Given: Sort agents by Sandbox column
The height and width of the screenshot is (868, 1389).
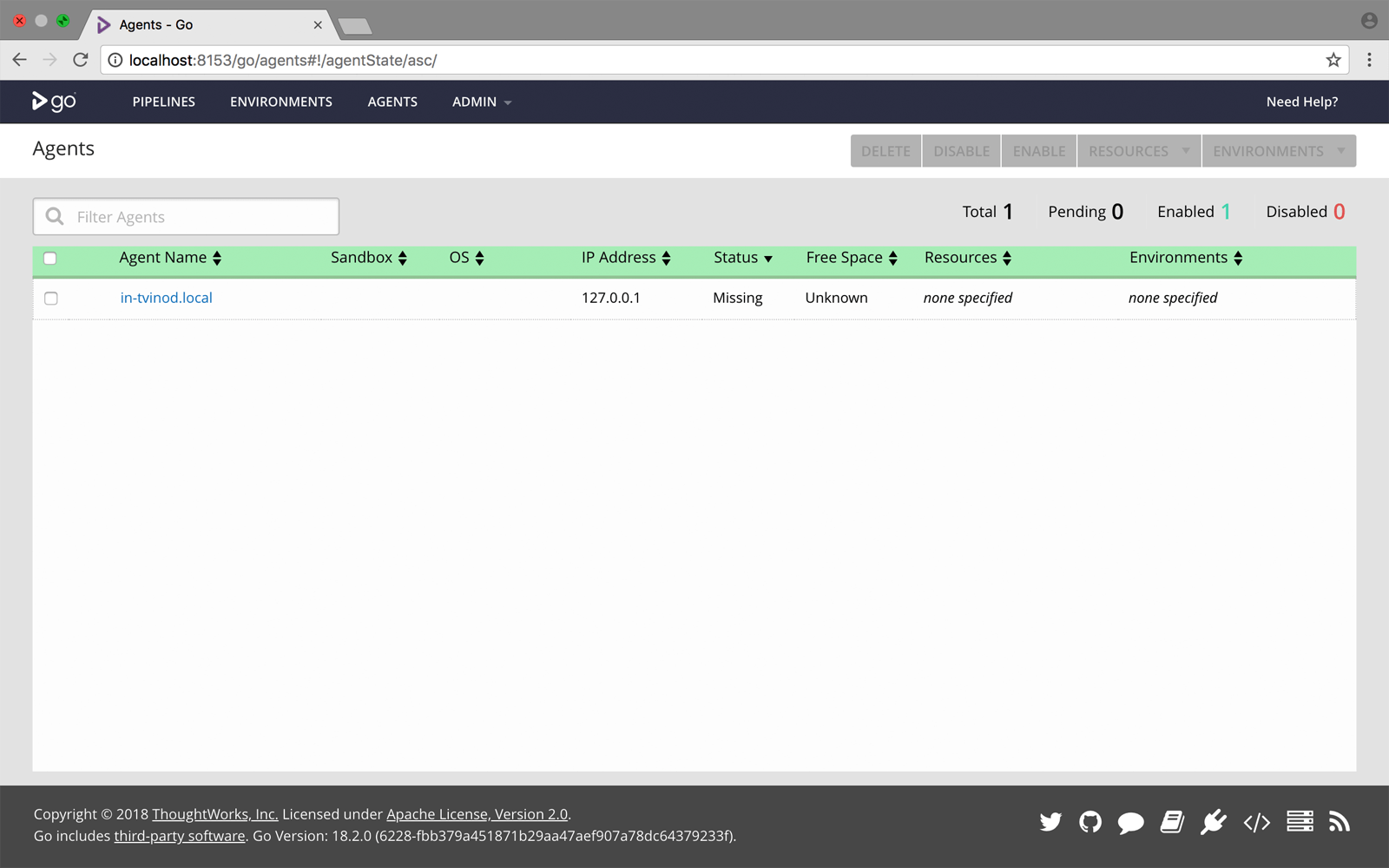Looking at the screenshot, I should (369, 258).
